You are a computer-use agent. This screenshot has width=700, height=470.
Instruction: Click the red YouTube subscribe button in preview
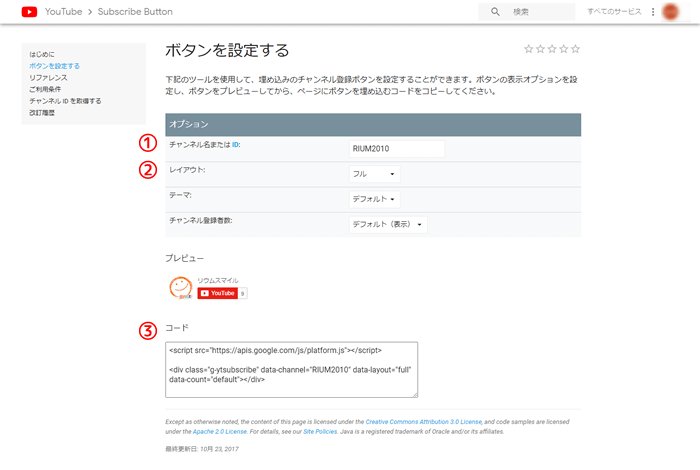click(x=217, y=293)
